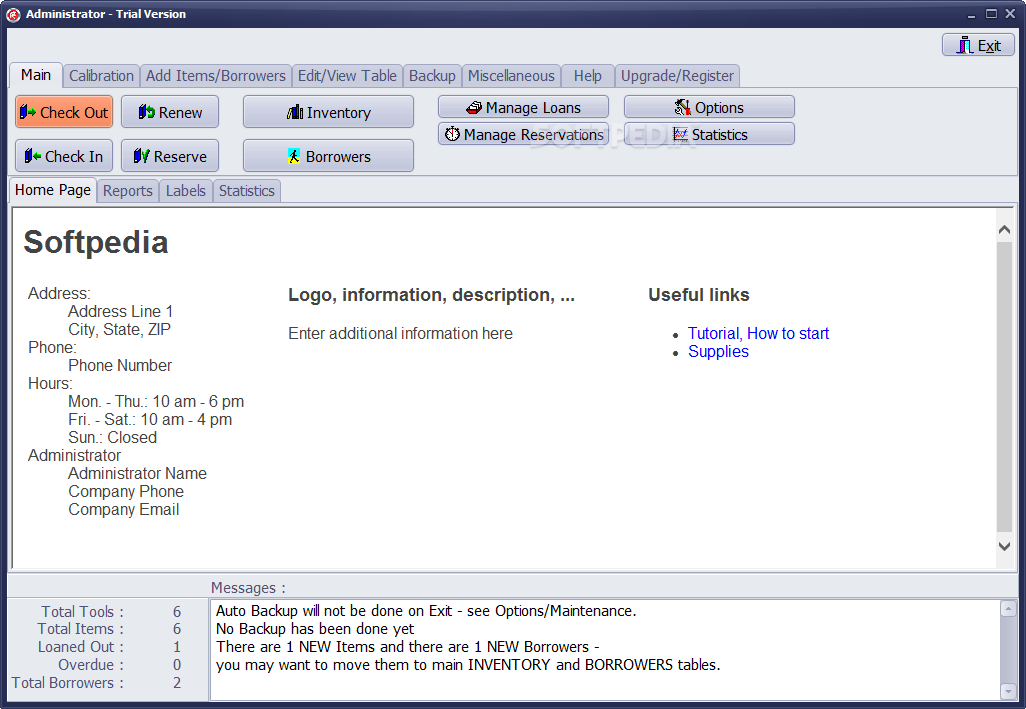Click the Check Out button
Image resolution: width=1026 pixels, height=709 pixels.
[64, 112]
